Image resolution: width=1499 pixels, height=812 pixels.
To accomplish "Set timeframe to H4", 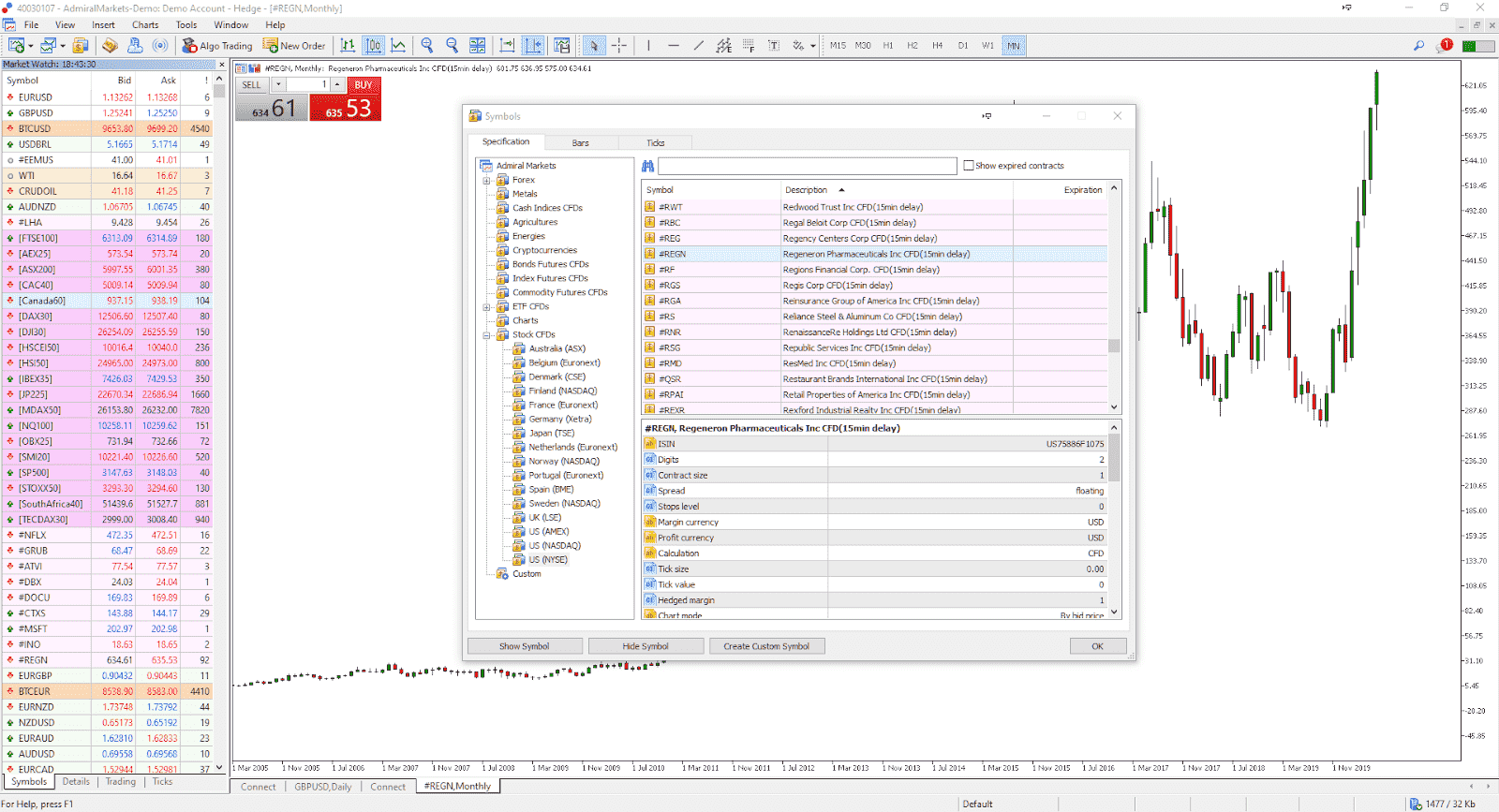I will 937,45.
